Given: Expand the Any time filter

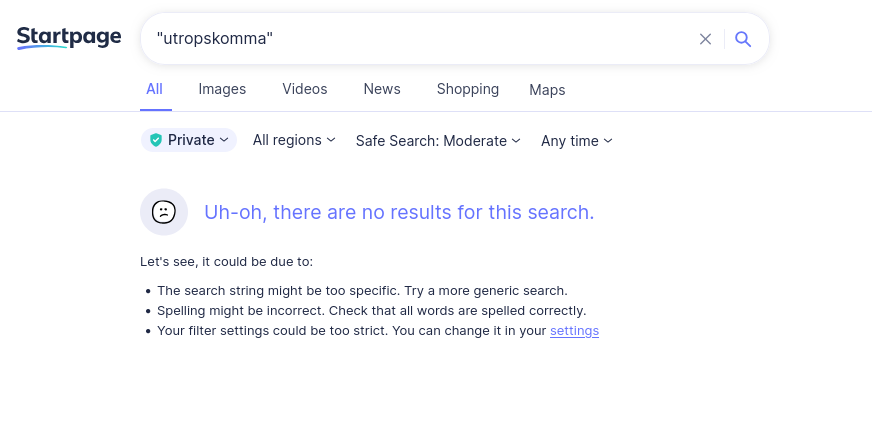Looking at the screenshot, I should (x=576, y=141).
